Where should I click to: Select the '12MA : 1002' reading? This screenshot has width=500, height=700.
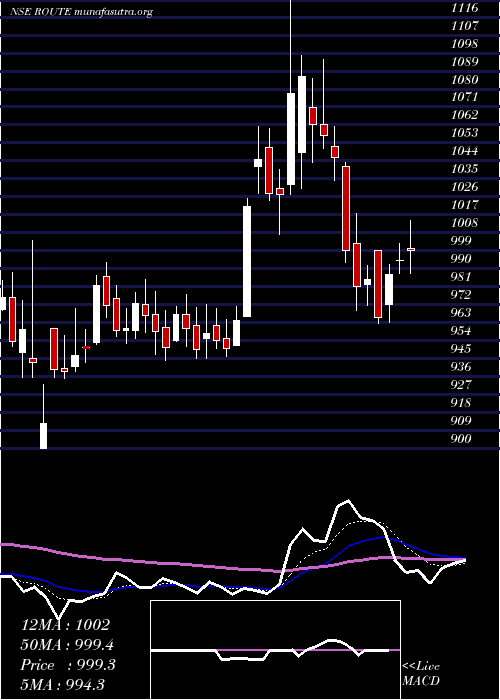[x=65, y=625]
